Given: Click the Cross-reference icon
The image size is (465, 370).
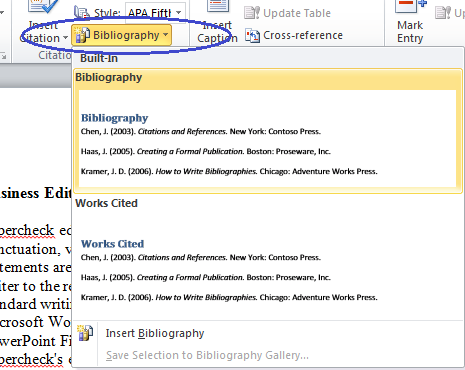Looking at the screenshot, I should 253,35.
